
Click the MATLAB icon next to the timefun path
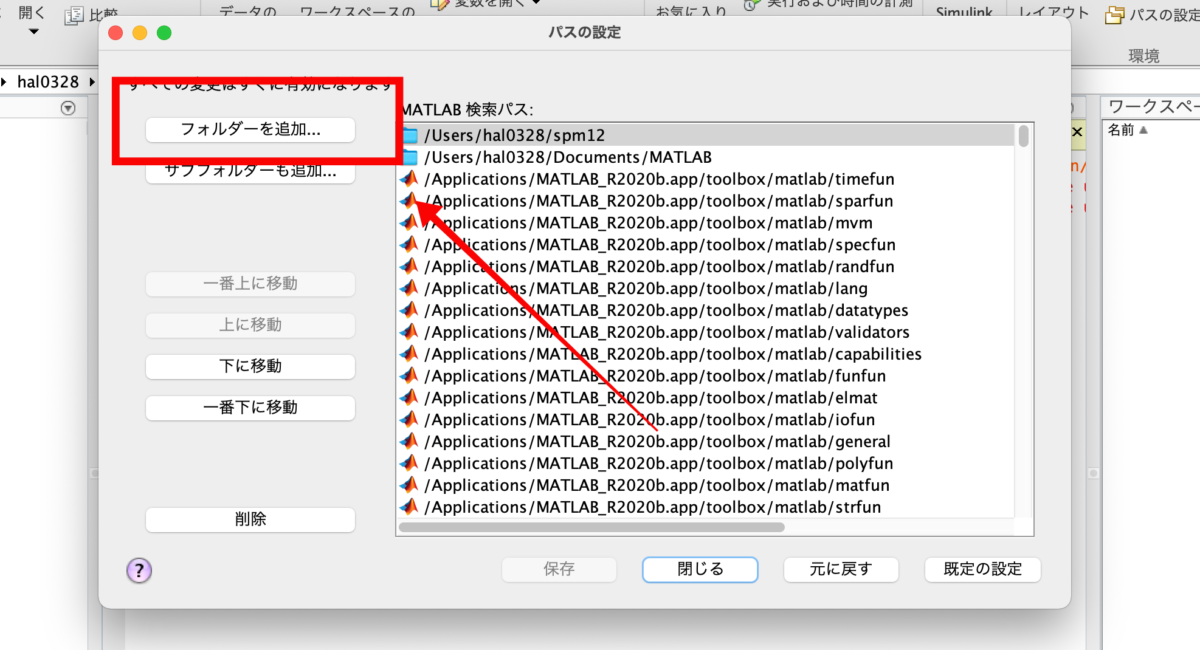409,178
